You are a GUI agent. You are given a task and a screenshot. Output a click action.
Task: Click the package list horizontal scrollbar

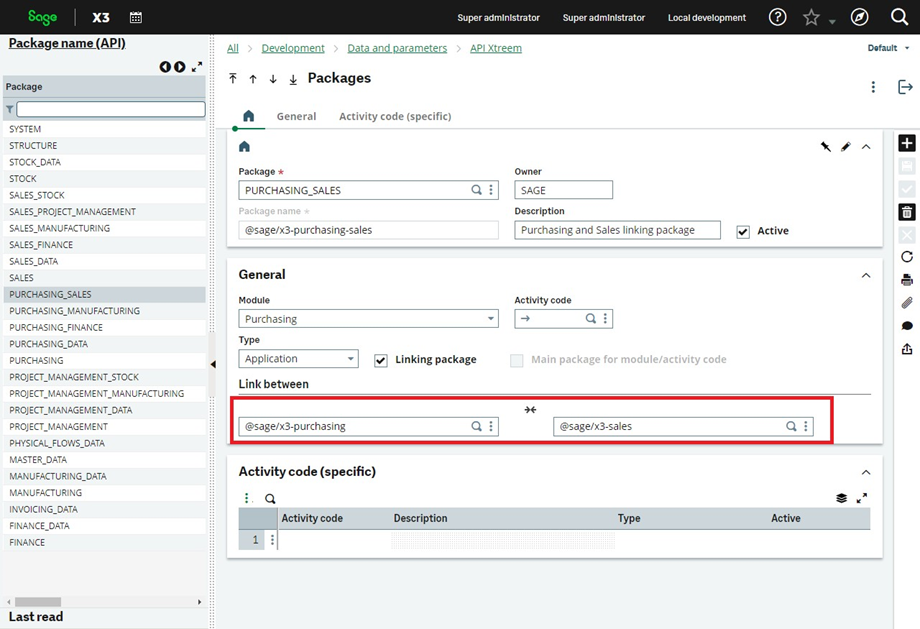[38, 602]
